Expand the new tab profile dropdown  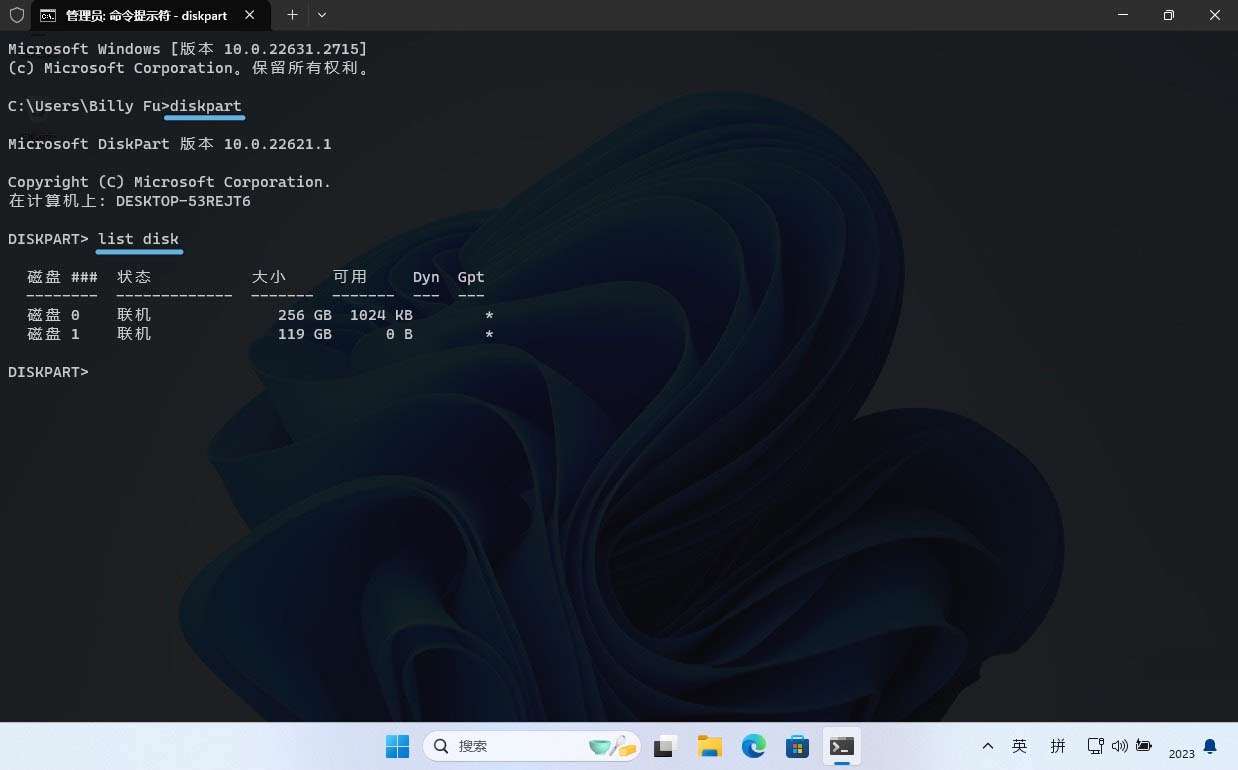(322, 15)
